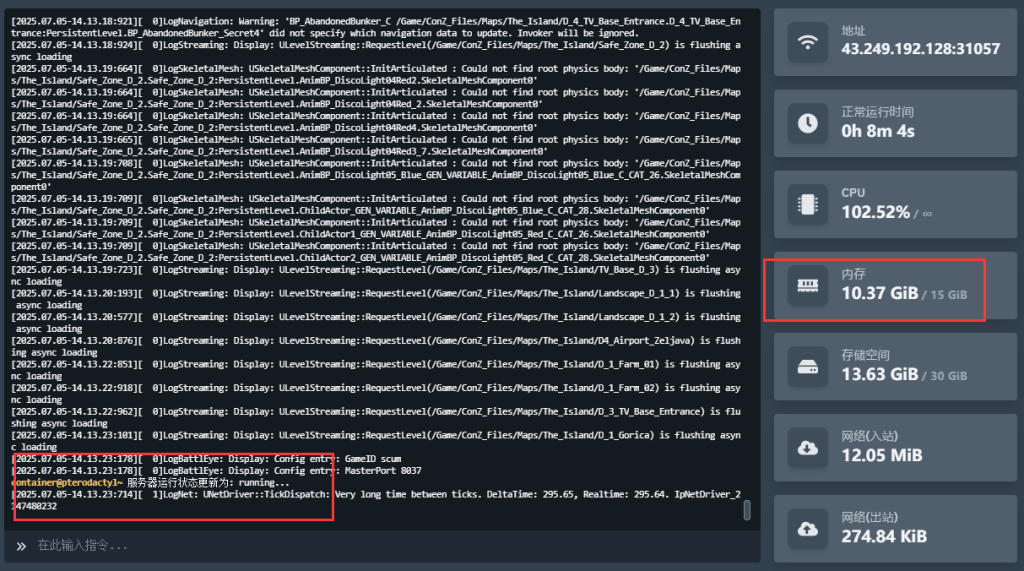Click the CPU usage 102.52% value

point(876,212)
